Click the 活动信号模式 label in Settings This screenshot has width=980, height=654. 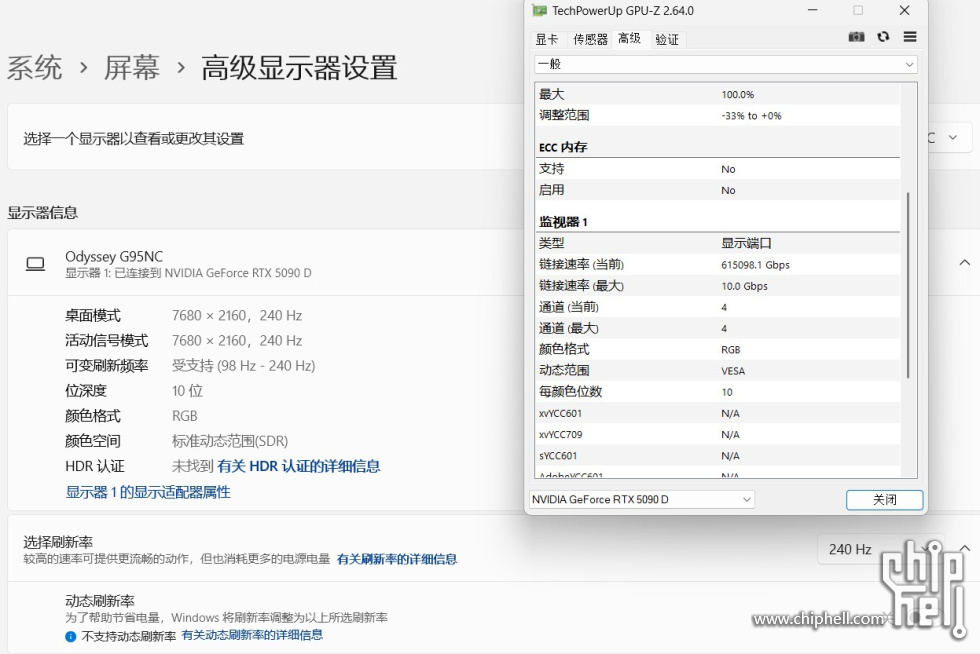107,341
